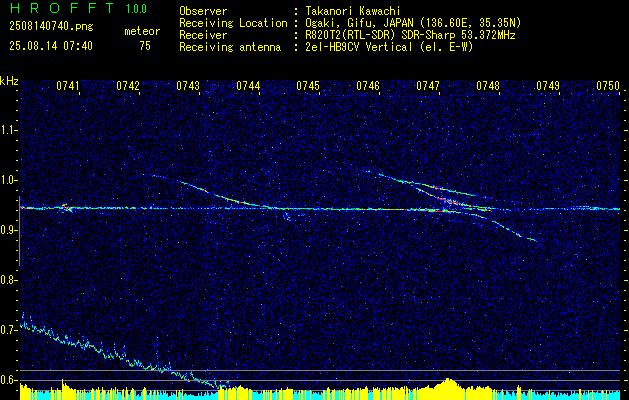Click the Receiving antenna label
The image size is (629, 400).
(x=230, y=47)
